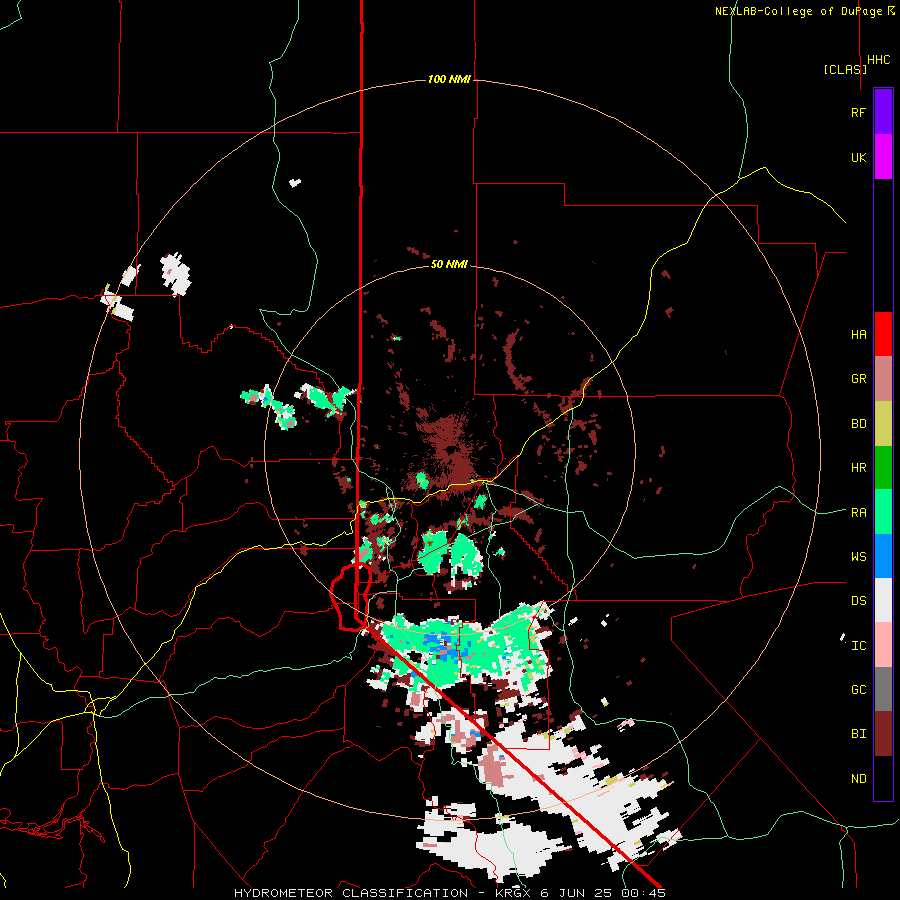Click the WS blue legend swatch

pos(883,556)
